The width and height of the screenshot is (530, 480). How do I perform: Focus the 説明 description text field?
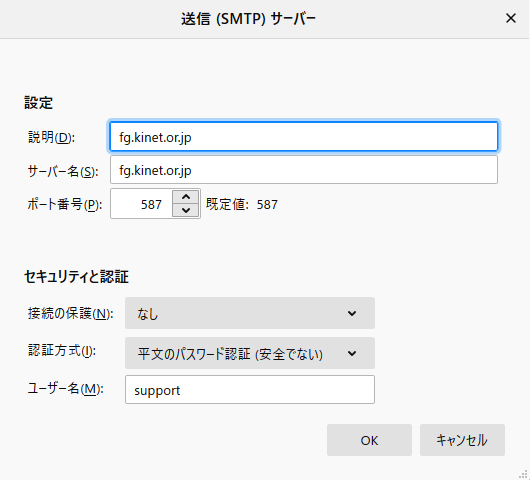click(304, 137)
